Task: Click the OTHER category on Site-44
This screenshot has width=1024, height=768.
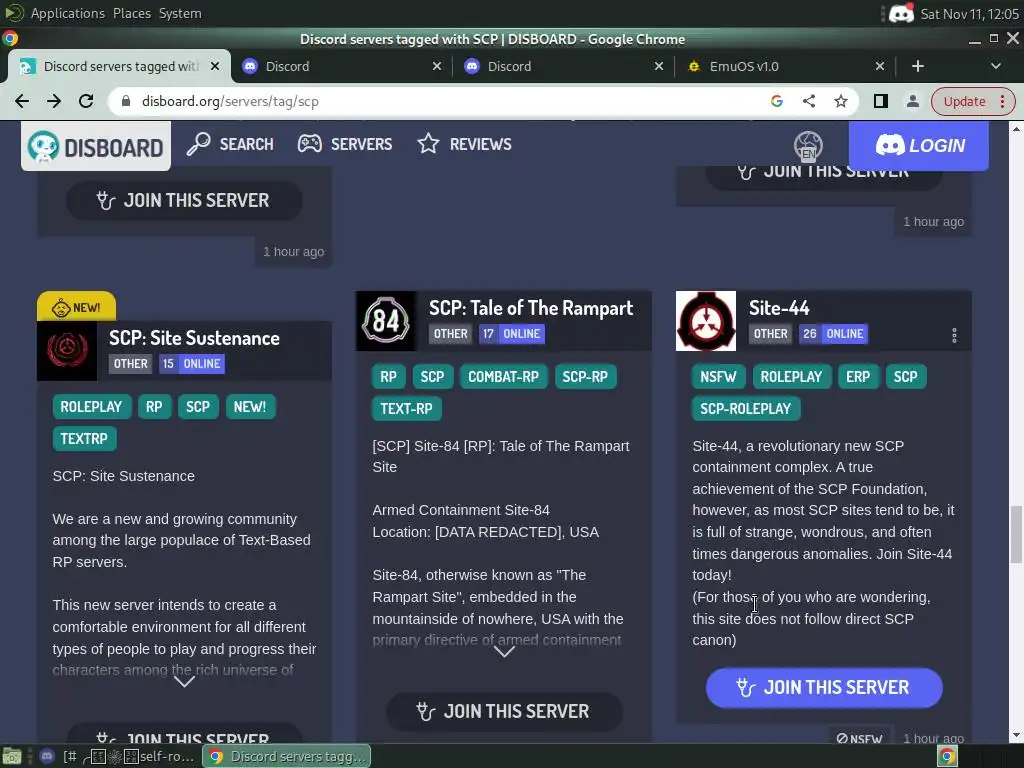Action: click(x=771, y=334)
